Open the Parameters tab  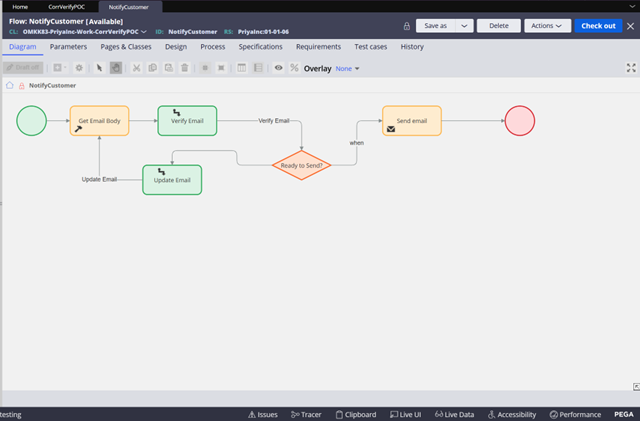[x=68, y=47]
